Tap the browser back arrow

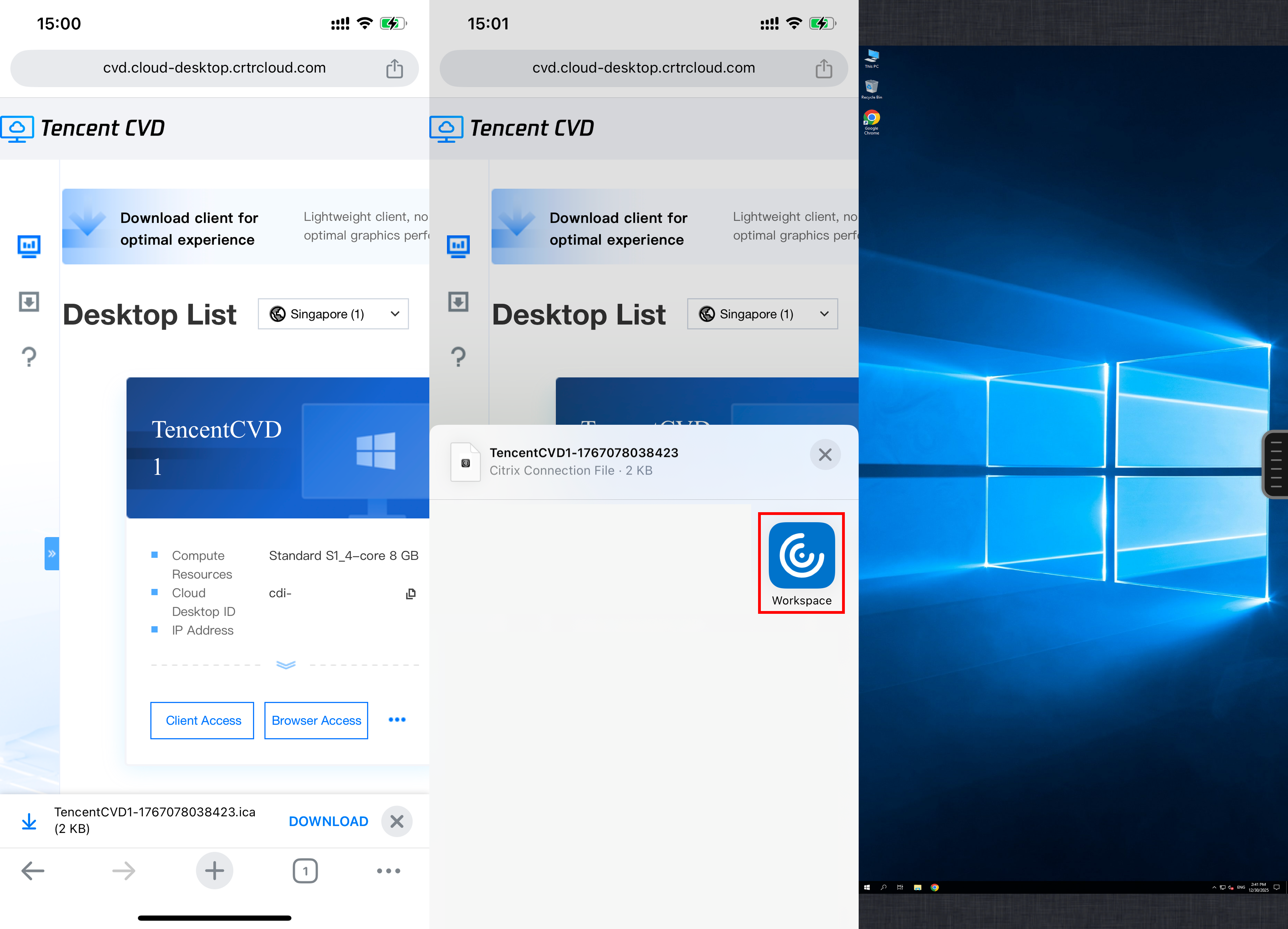pyautogui.click(x=33, y=871)
